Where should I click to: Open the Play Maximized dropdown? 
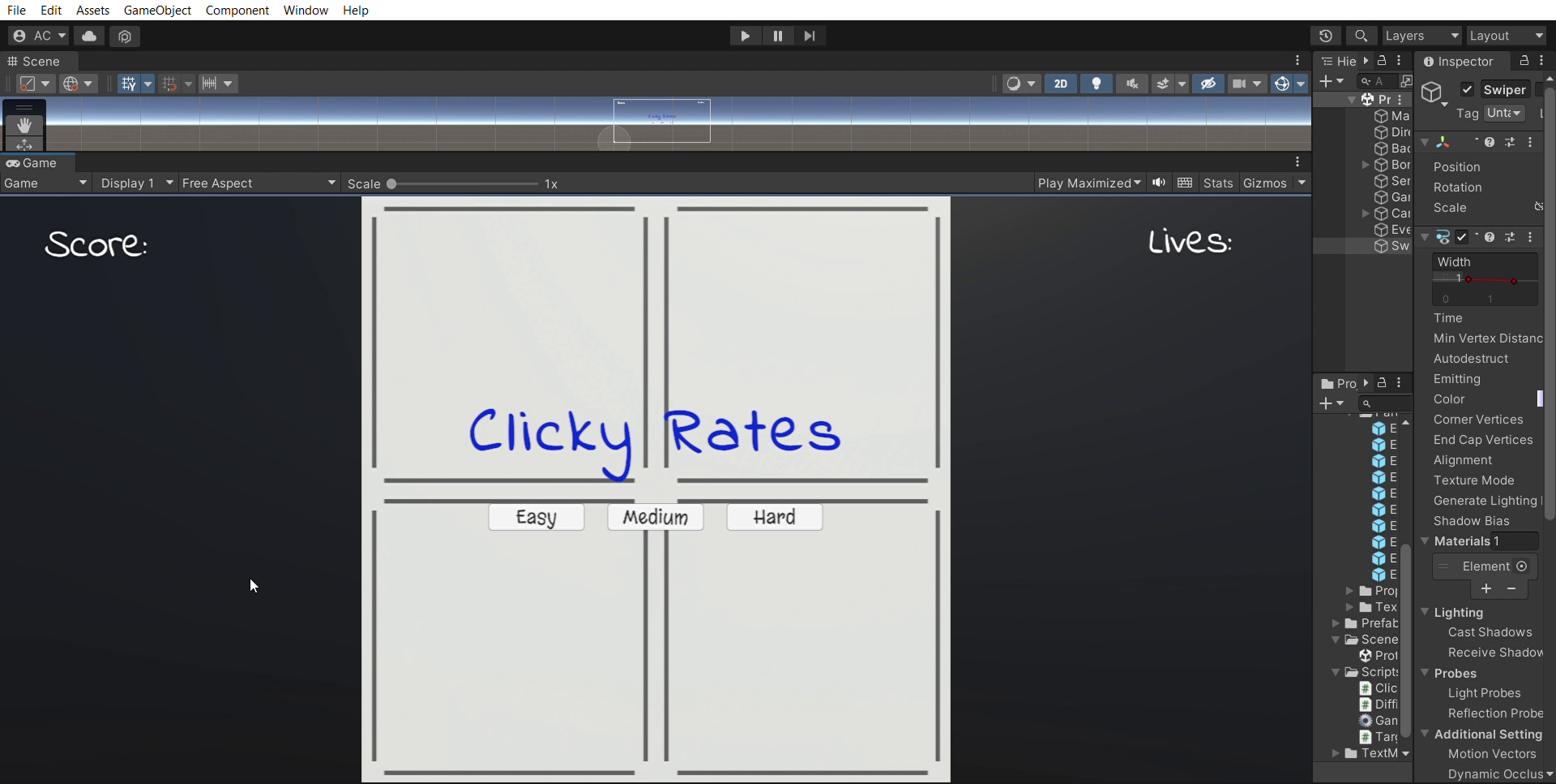click(x=1089, y=183)
